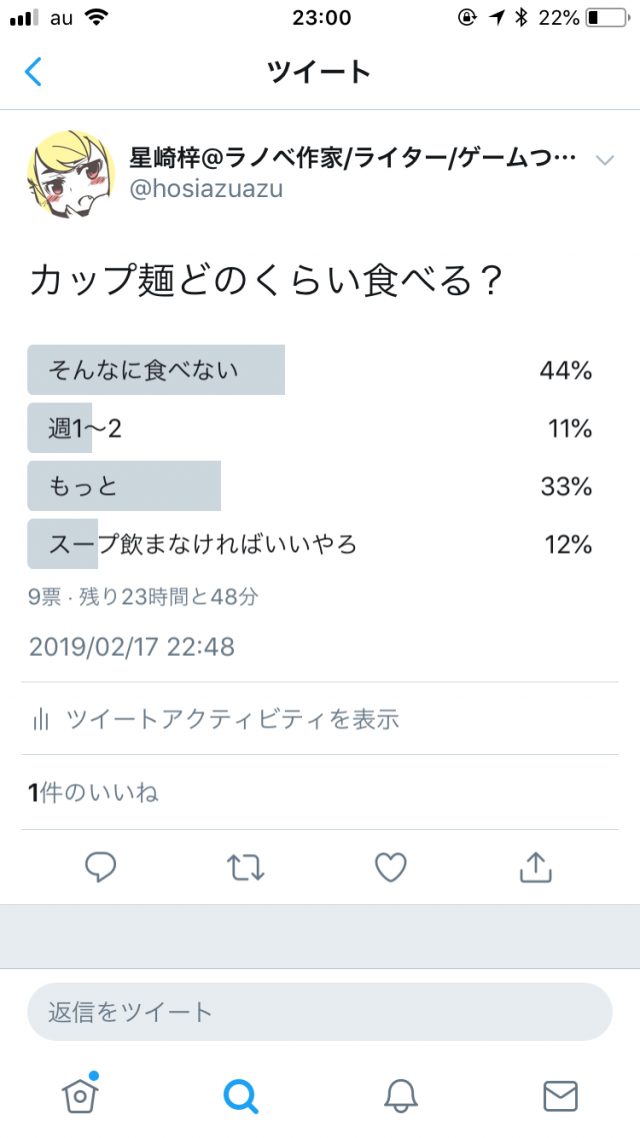Go to the Home tab icon
The image size is (640, 1138).
(x=80, y=1095)
